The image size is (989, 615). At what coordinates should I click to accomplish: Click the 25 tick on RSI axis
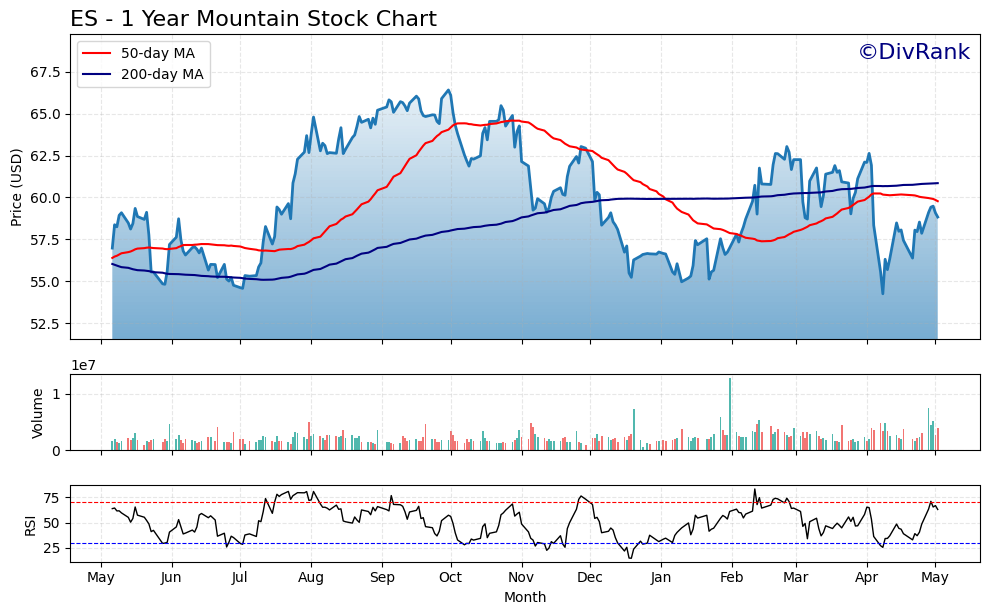[x=52, y=549]
